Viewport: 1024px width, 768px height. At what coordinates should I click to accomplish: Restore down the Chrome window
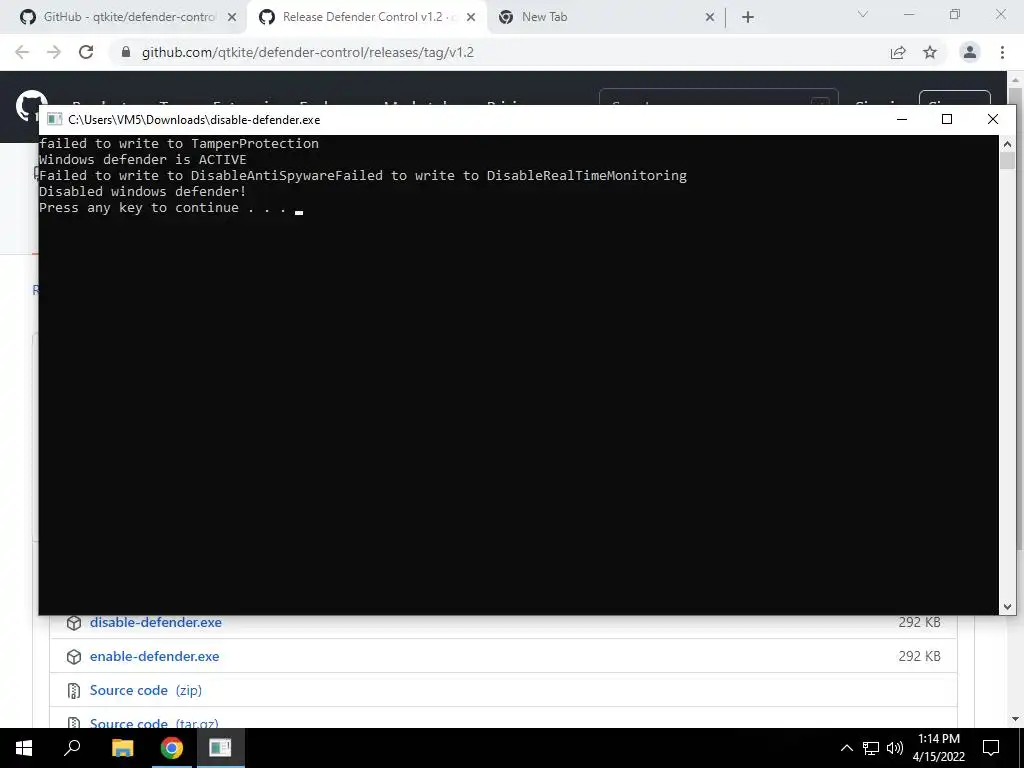point(955,14)
